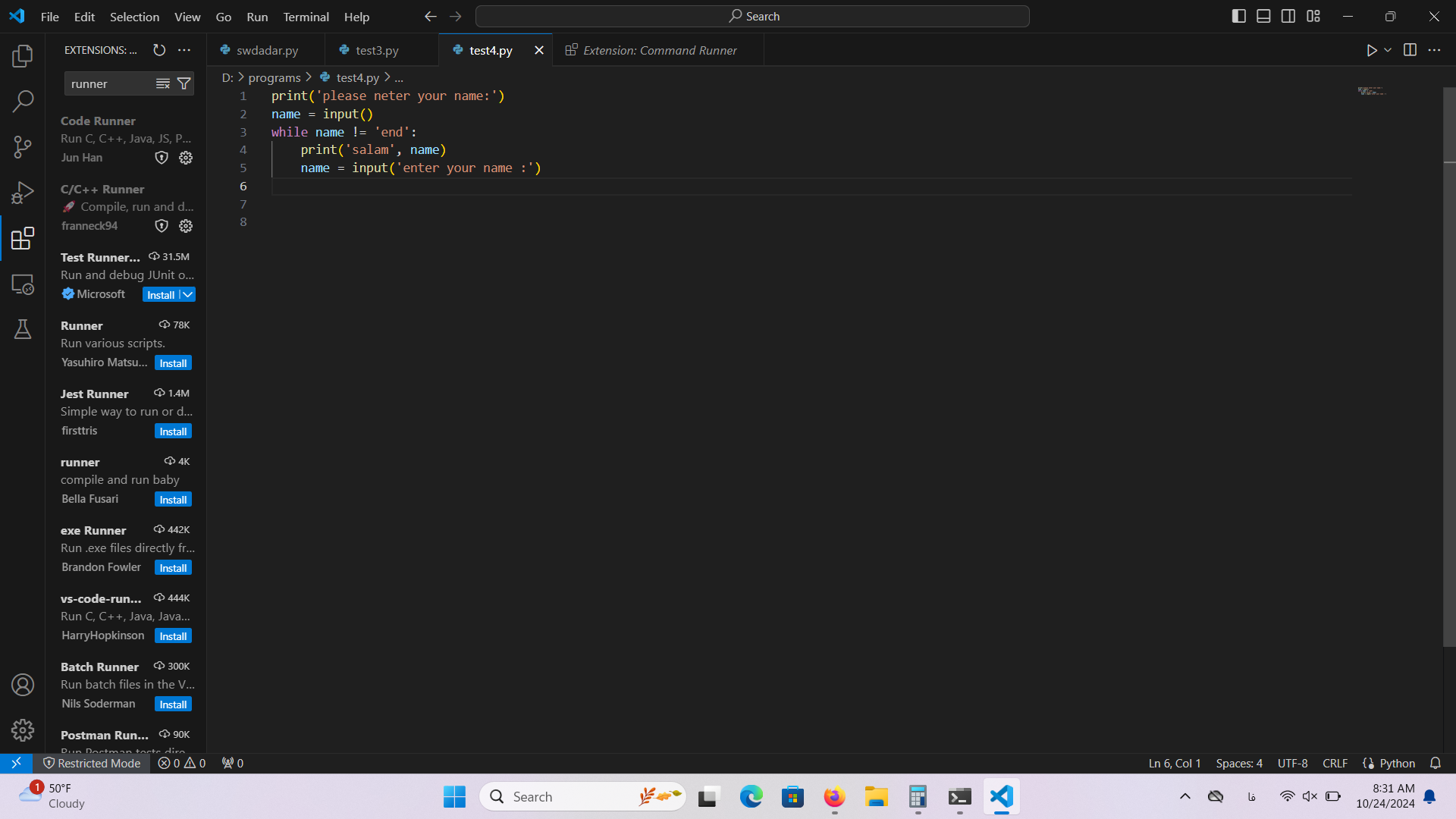
Task: Switch to swdadar.py tab
Action: click(266, 50)
